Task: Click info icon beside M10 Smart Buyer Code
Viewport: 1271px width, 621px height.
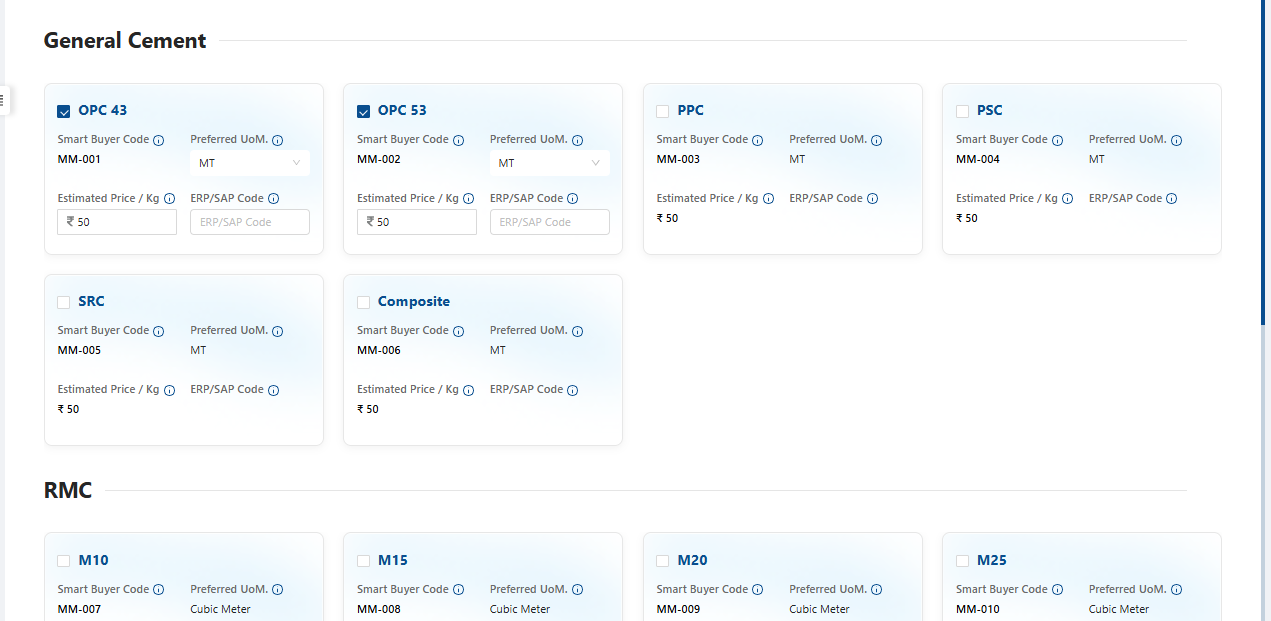Action: [159, 590]
